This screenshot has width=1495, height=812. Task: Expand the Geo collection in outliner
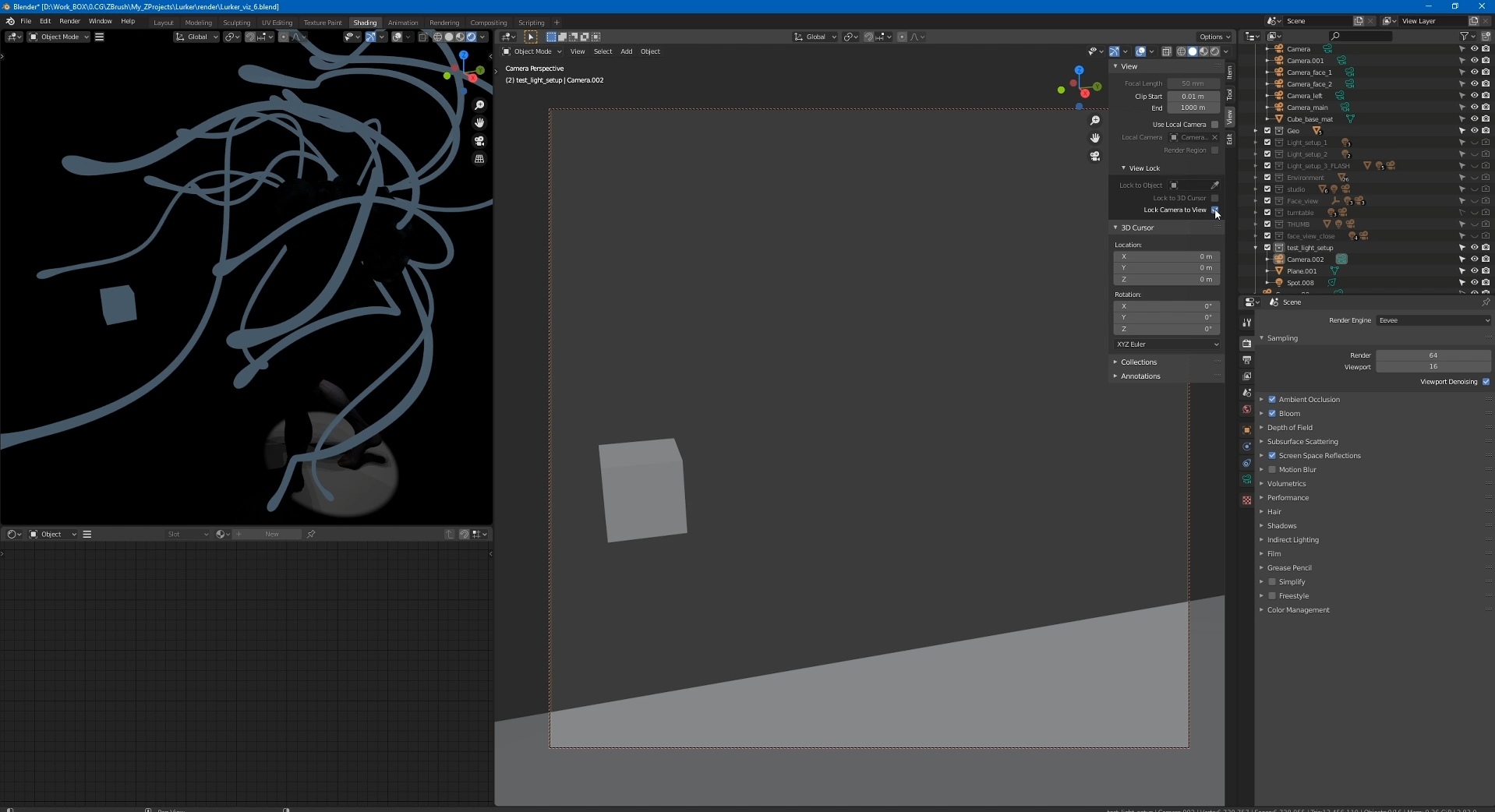1256,131
